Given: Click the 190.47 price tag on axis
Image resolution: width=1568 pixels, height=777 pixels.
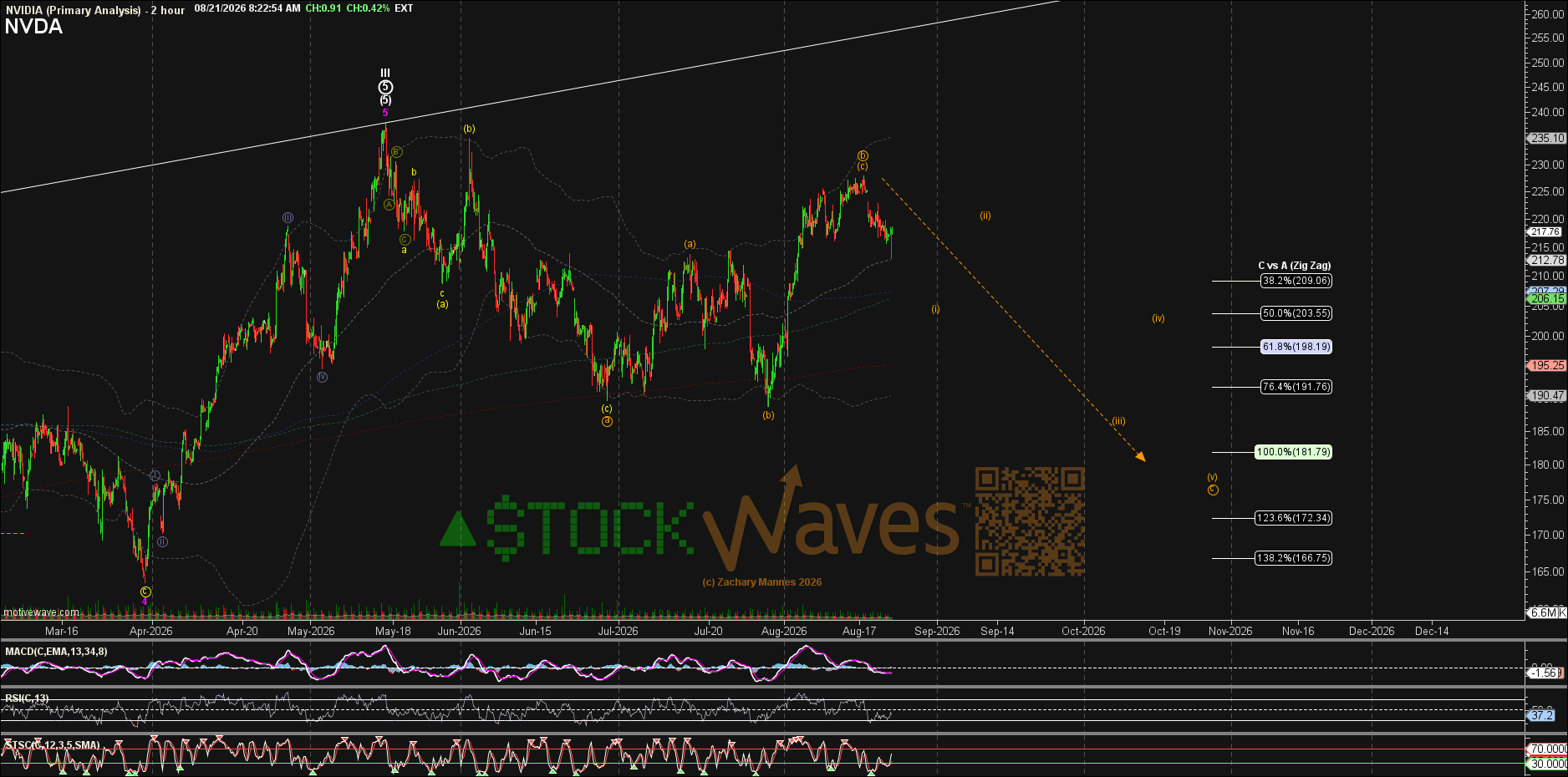Looking at the screenshot, I should 1547,396.
